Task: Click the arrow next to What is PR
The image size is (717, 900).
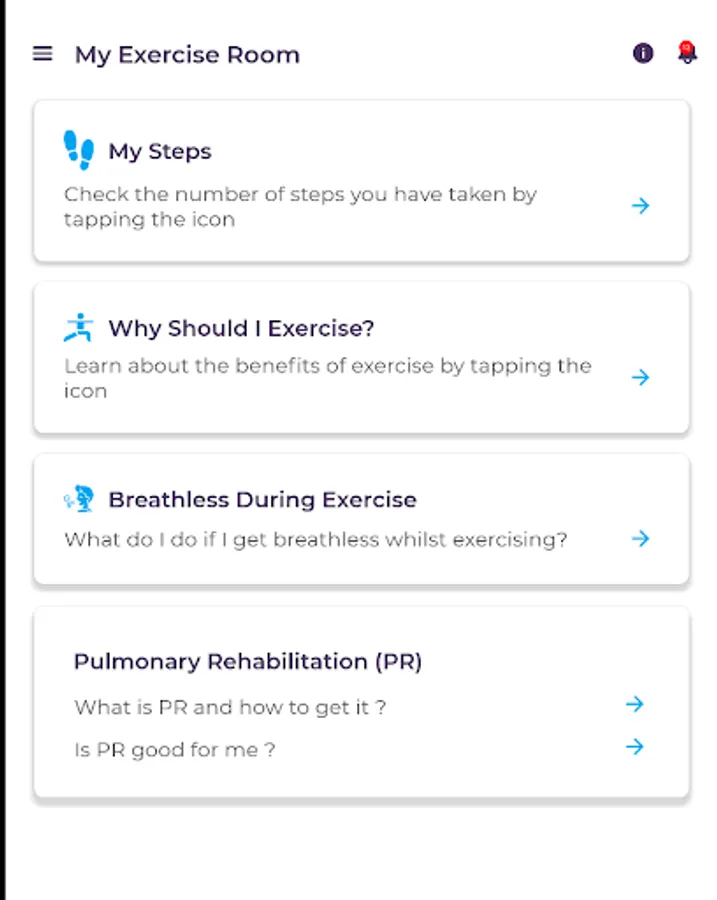Action: tap(634, 705)
